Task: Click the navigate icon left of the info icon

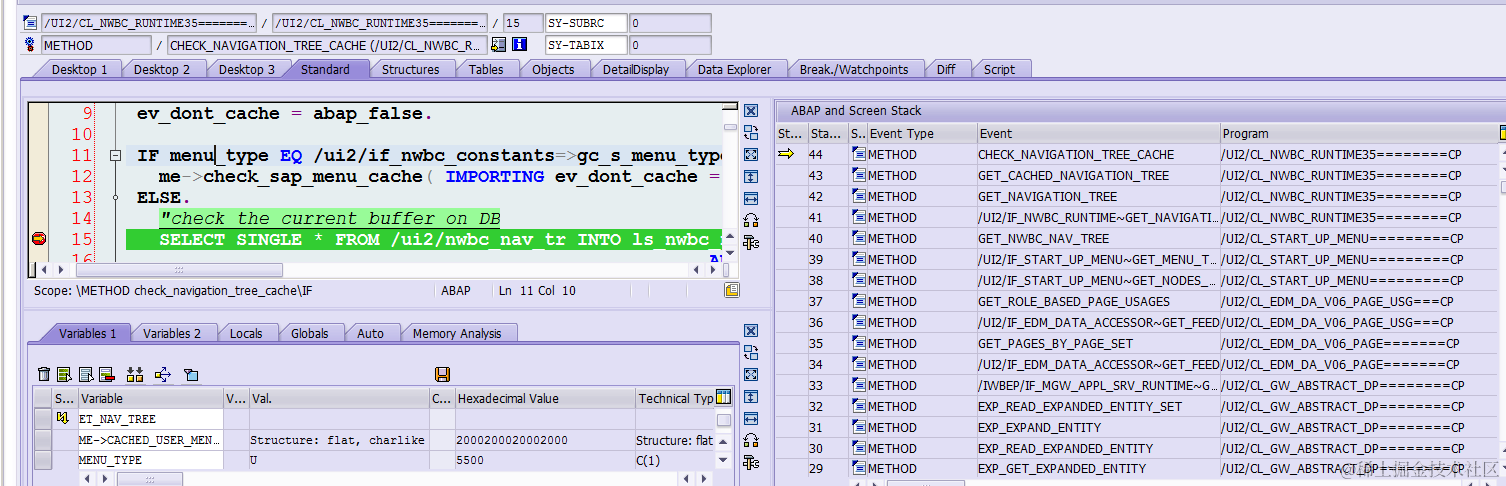Action: point(498,45)
